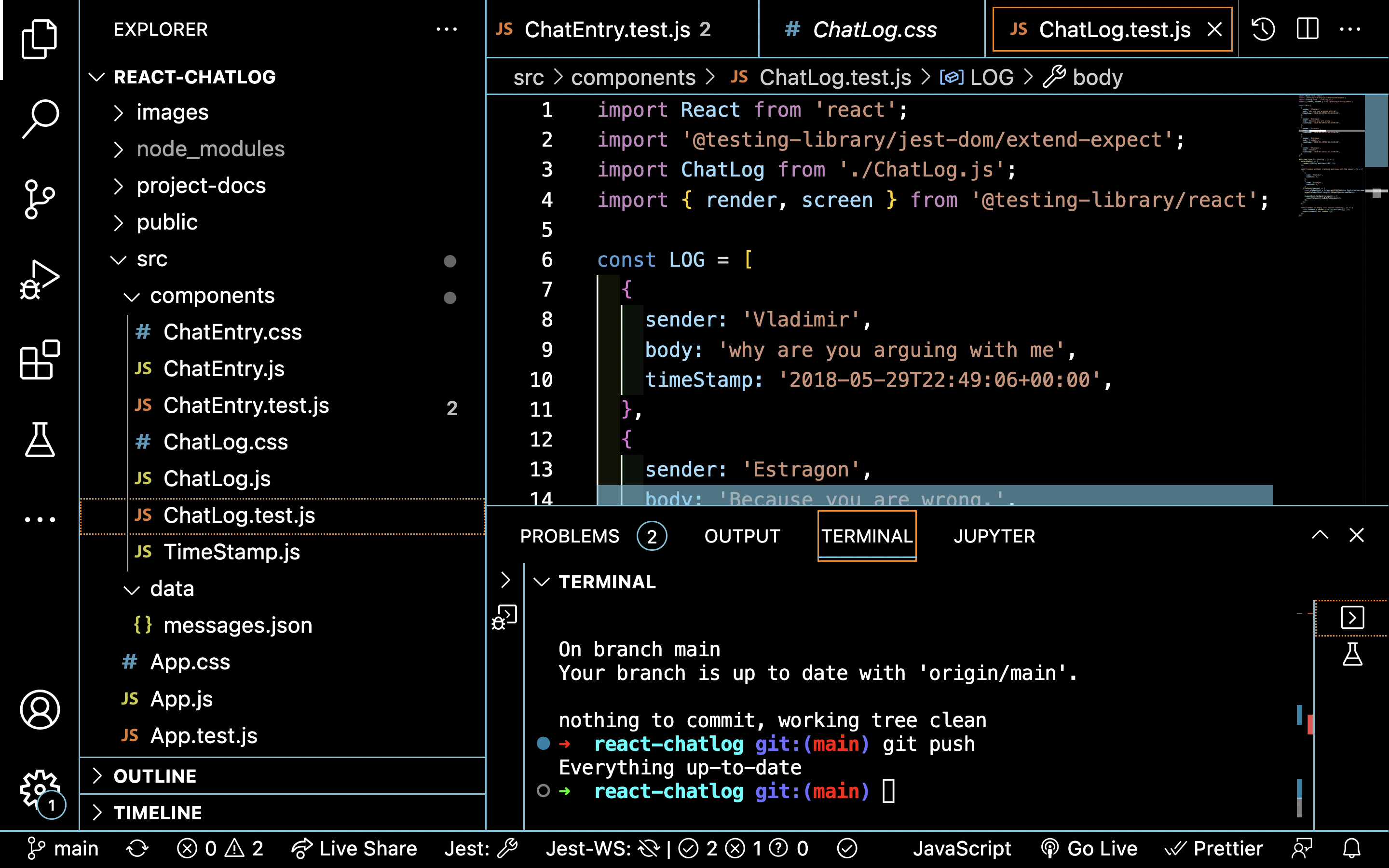The height and width of the screenshot is (868, 1389).
Task: Collapse the components folder
Action: click(x=212, y=296)
